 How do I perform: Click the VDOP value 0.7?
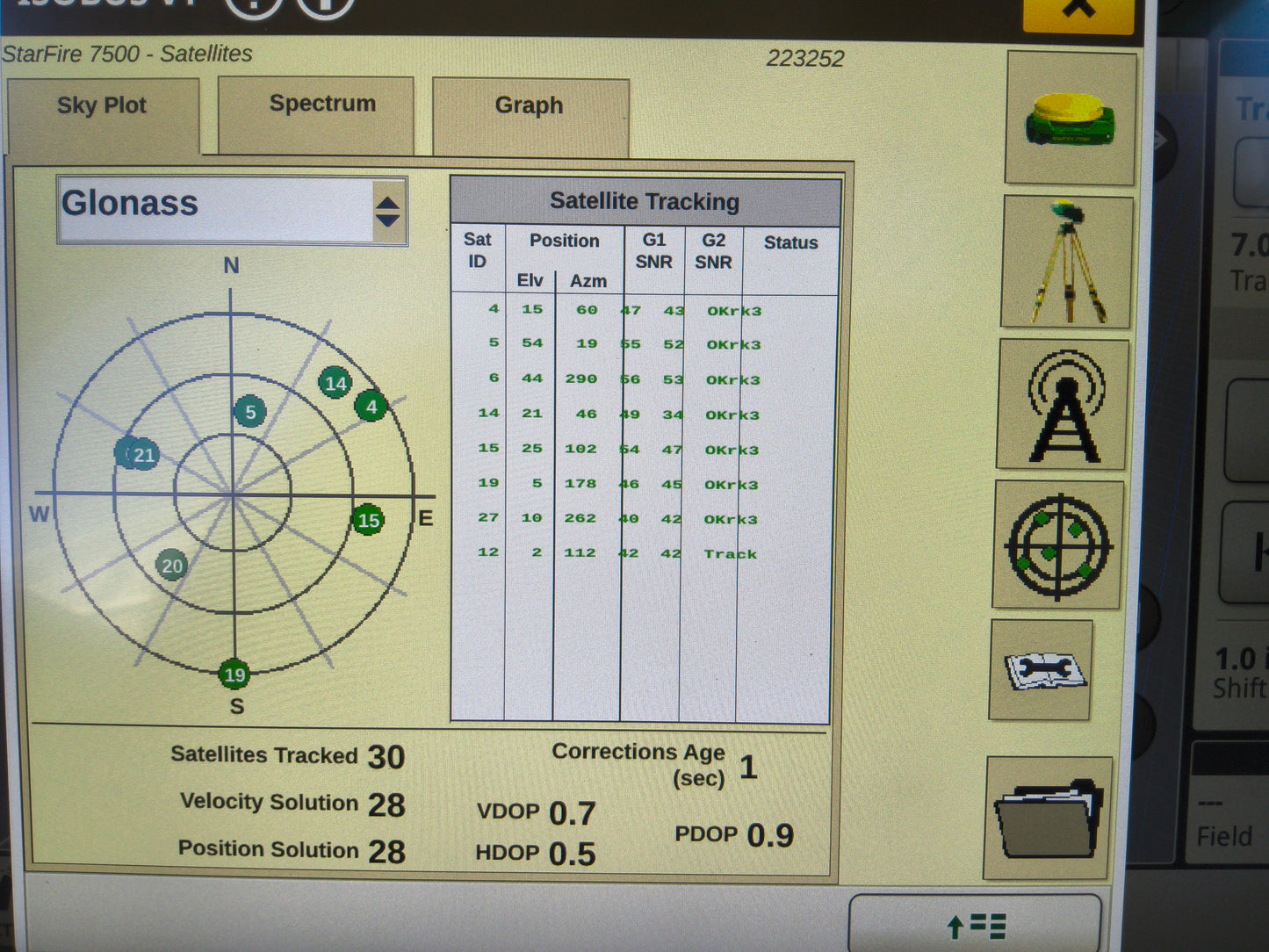point(572,813)
